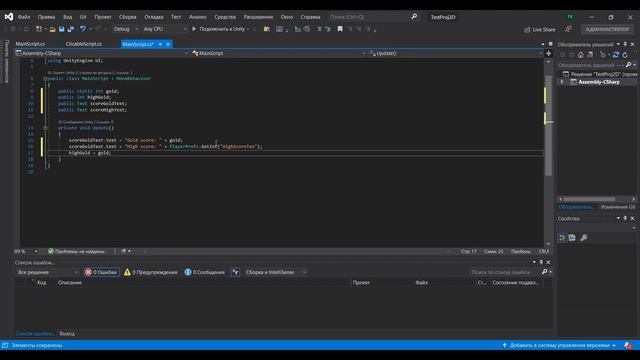Toggle the 0 Предупреждения warnings filter

point(151,272)
